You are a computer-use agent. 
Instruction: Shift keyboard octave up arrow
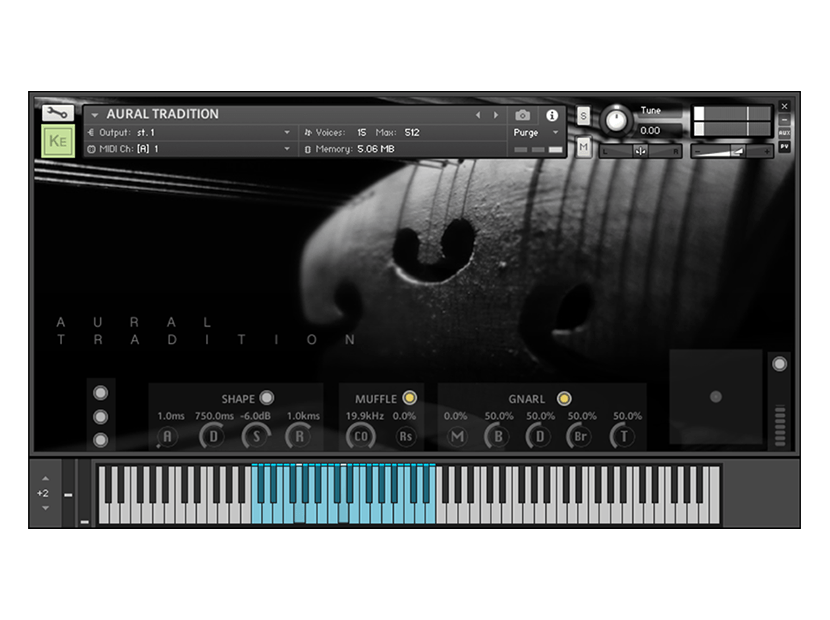(45, 478)
